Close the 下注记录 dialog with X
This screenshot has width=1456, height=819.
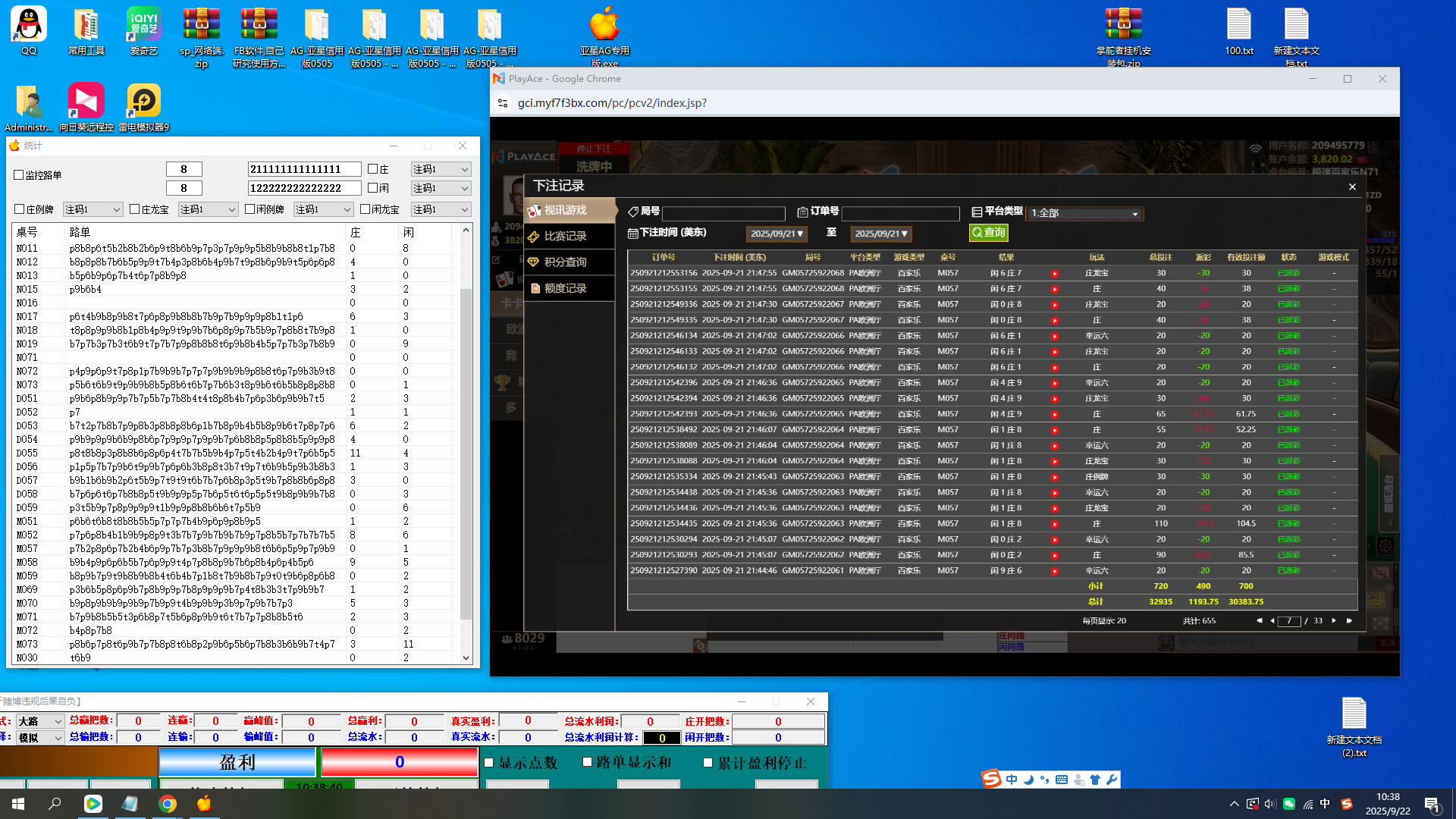(x=1352, y=187)
